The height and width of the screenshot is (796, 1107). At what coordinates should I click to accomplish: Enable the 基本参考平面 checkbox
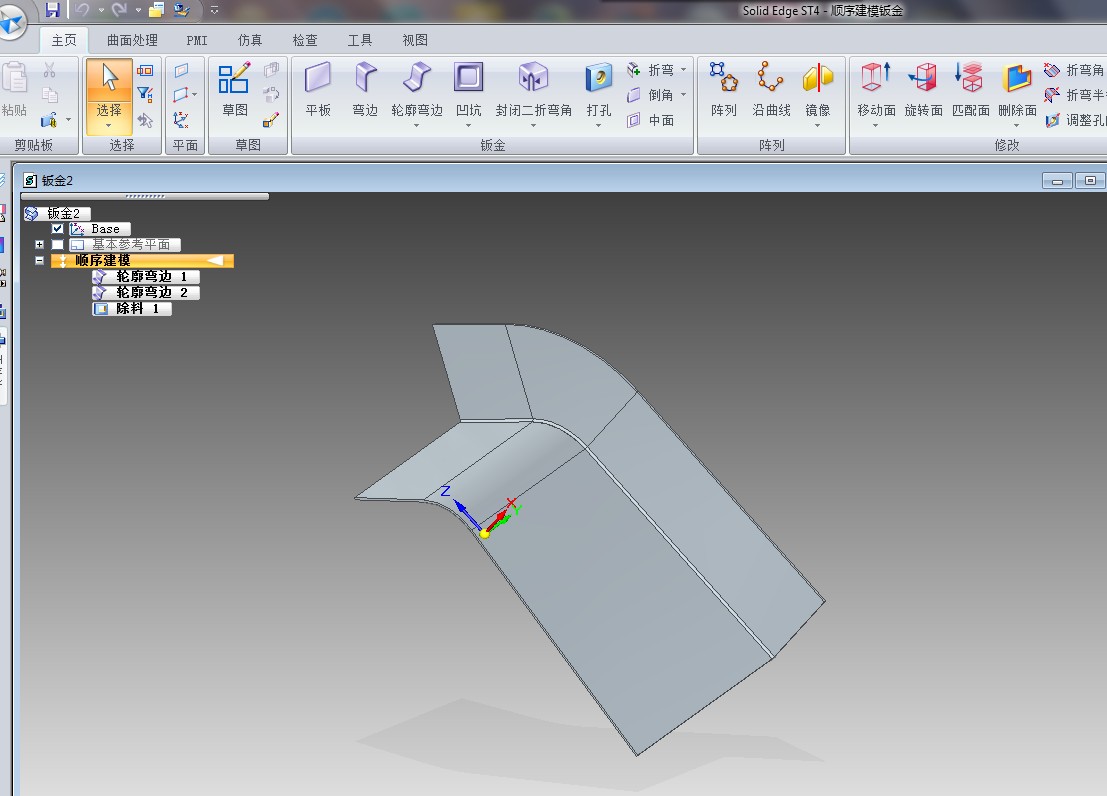58,245
